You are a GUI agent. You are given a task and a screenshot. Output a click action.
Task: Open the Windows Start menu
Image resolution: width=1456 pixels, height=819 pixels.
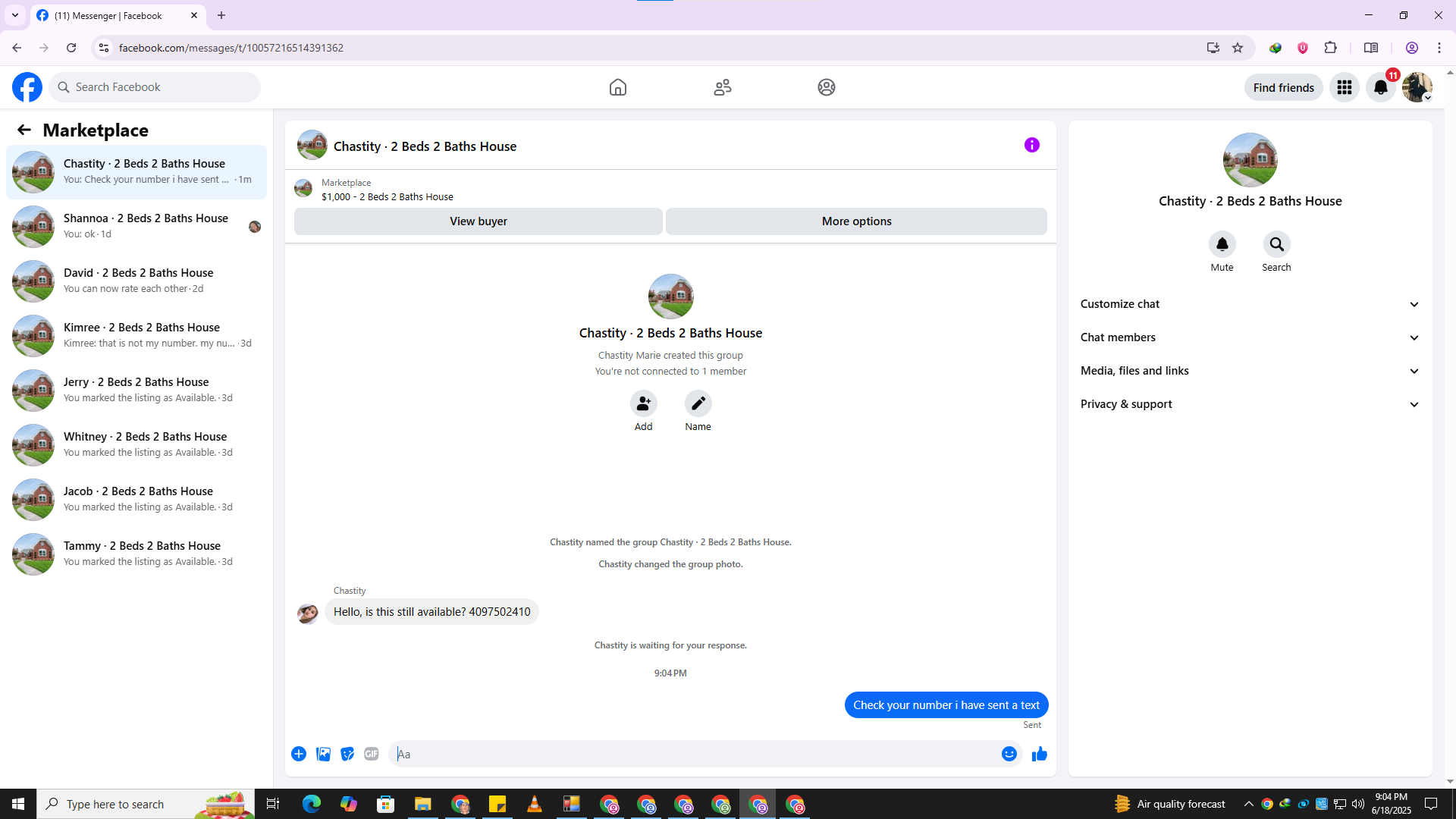pos(18,804)
